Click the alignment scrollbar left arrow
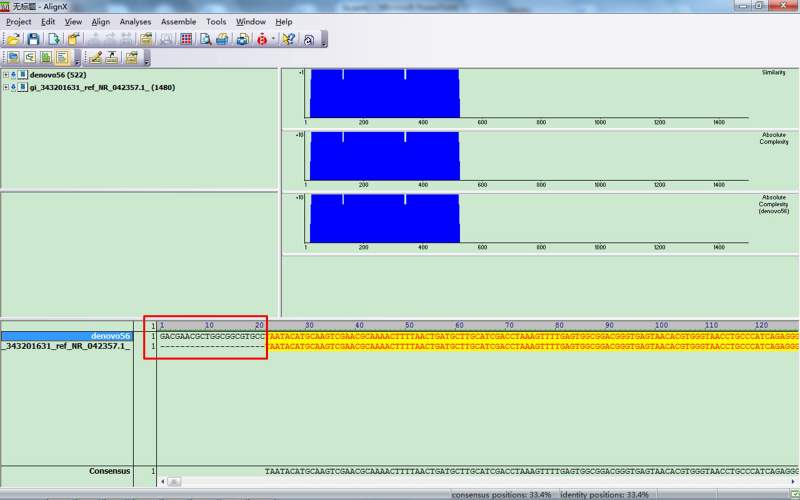This screenshot has height=500, width=800. [163, 482]
